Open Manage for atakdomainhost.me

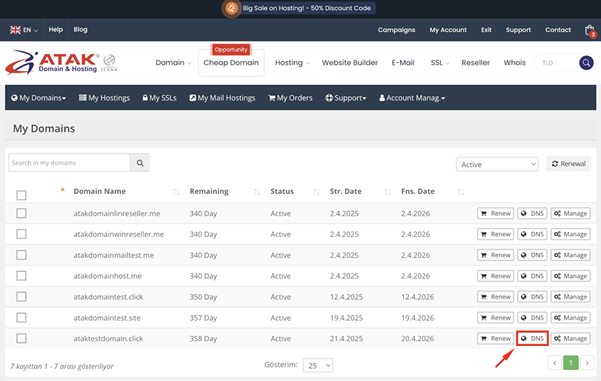(x=570, y=276)
